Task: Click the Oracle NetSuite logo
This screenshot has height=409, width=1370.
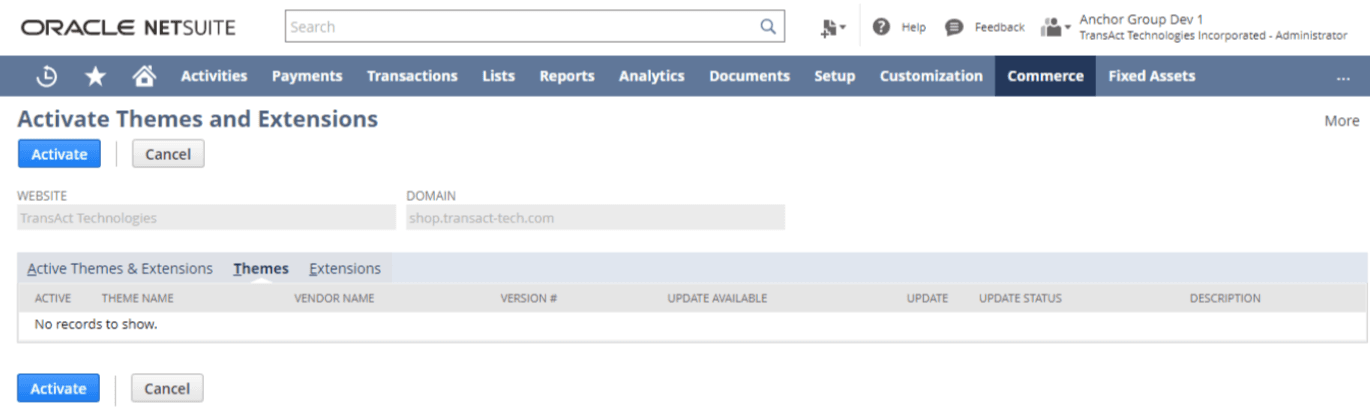Action: tap(128, 27)
